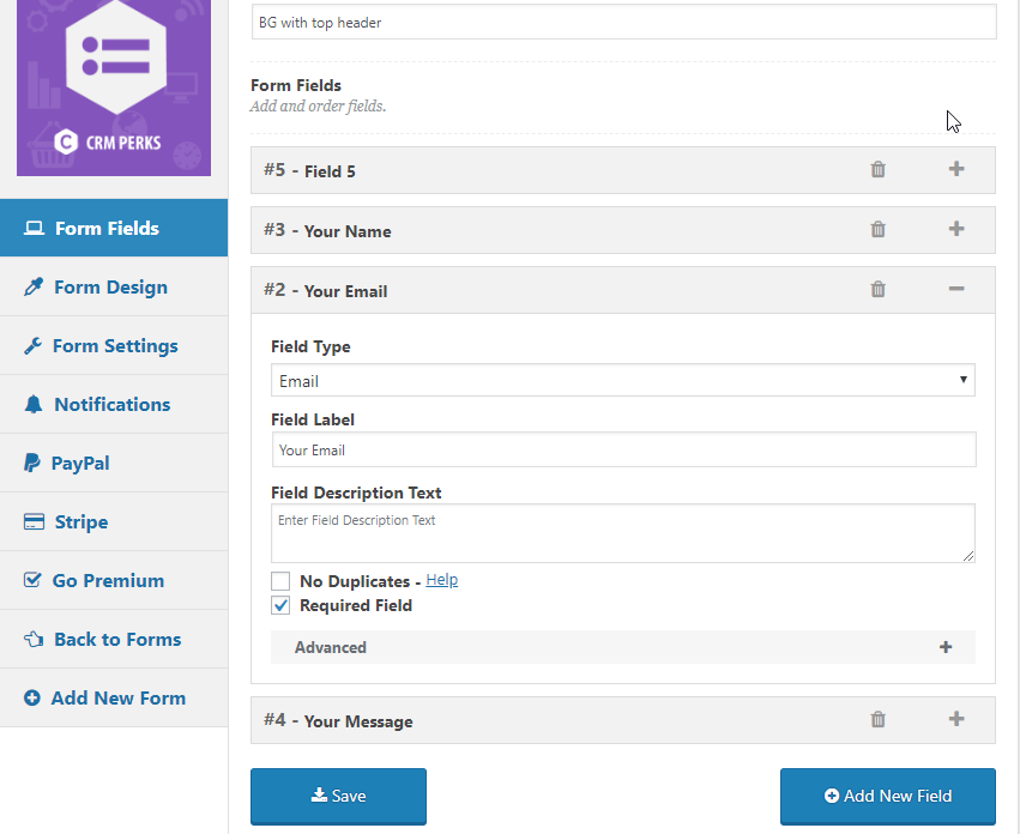The image size is (1020, 834).
Task: Open the Notifications section
Action: (x=108, y=404)
